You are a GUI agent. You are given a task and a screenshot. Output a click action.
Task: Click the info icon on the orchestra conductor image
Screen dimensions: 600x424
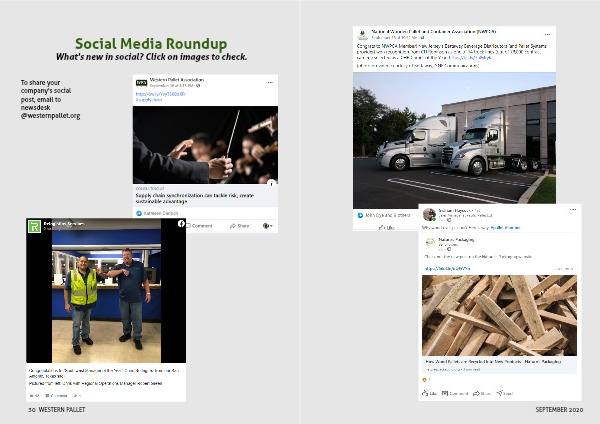coord(272,183)
